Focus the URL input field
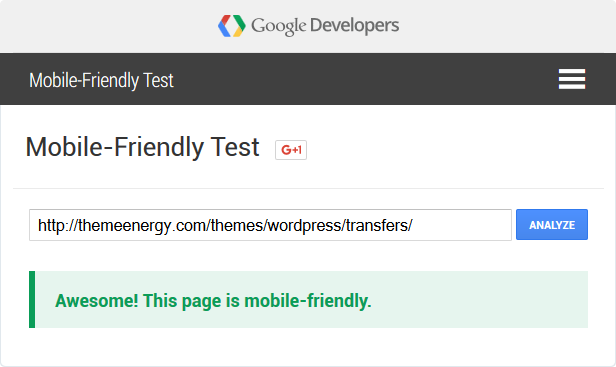Screen dimensions: 616x367 [x=270, y=225]
